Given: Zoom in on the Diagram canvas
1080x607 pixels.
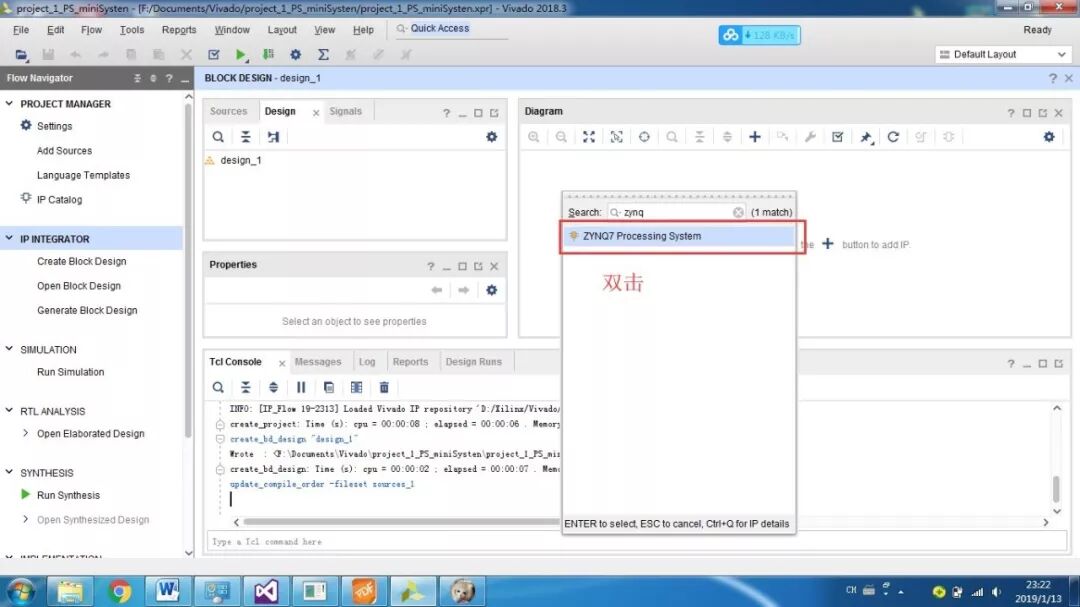Looking at the screenshot, I should [534, 136].
